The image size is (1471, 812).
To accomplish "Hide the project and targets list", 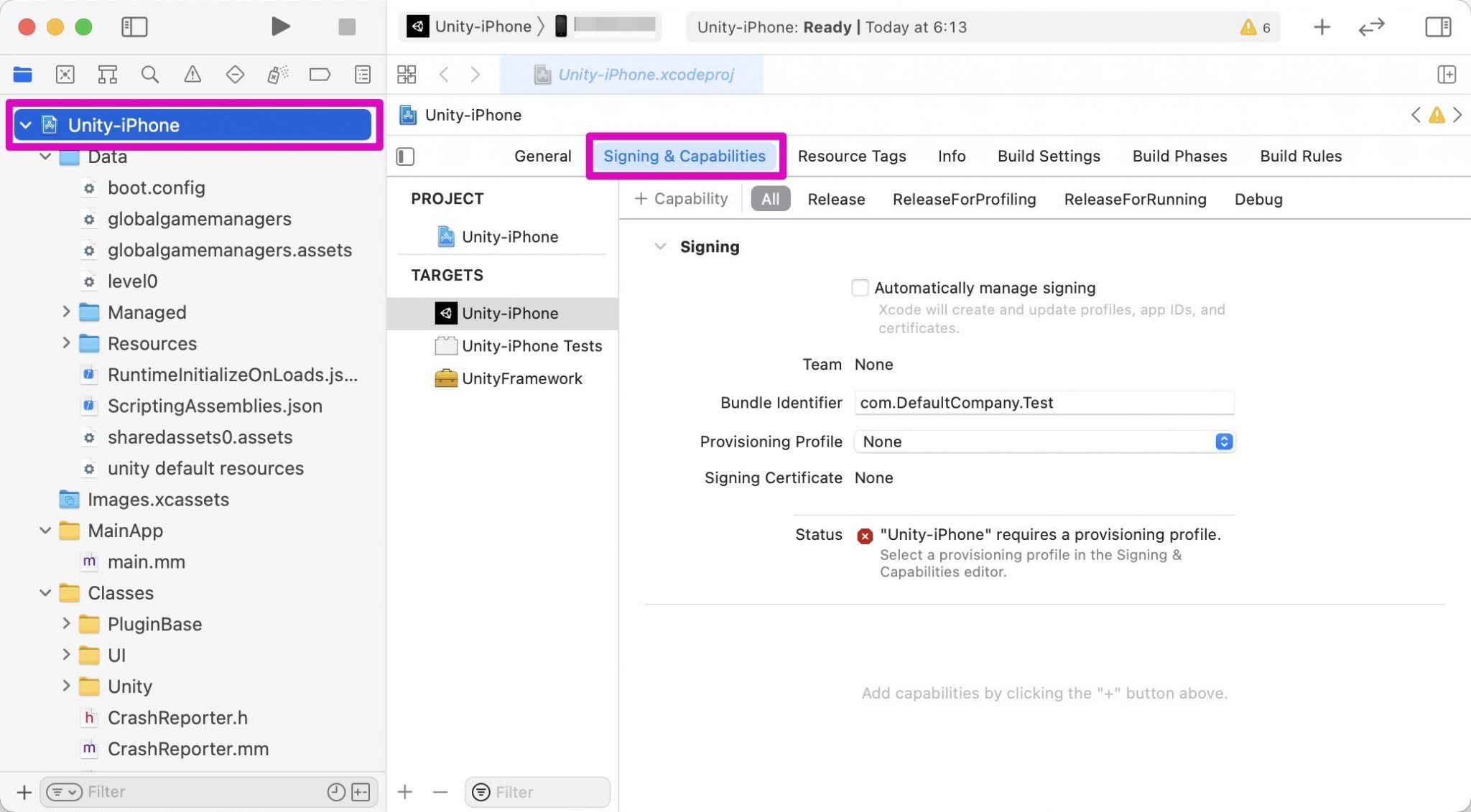I will click(405, 156).
